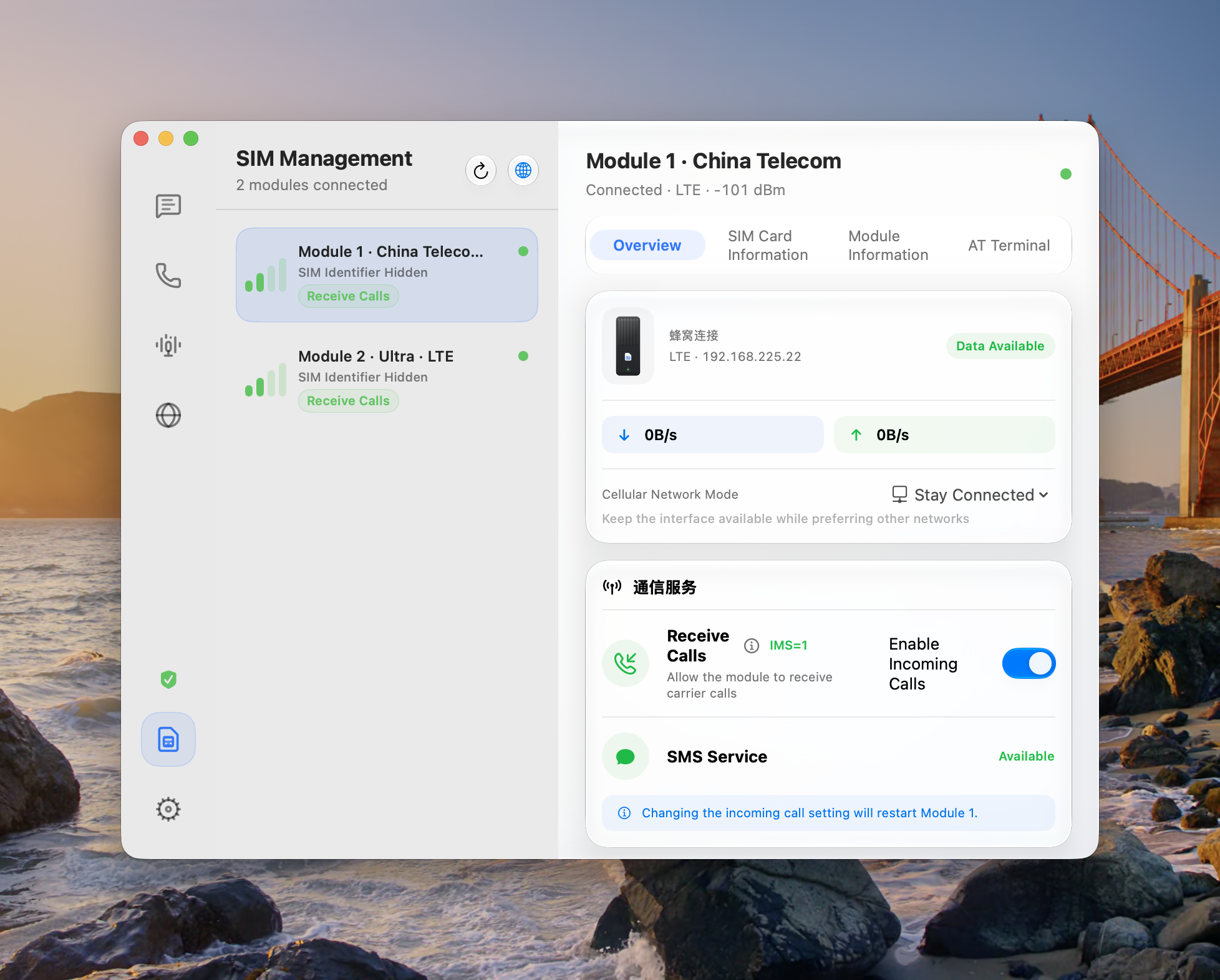Click Receive Calls badge under Module 1
This screenshot has width=1220, height=980.
click(x=348, y=296)
